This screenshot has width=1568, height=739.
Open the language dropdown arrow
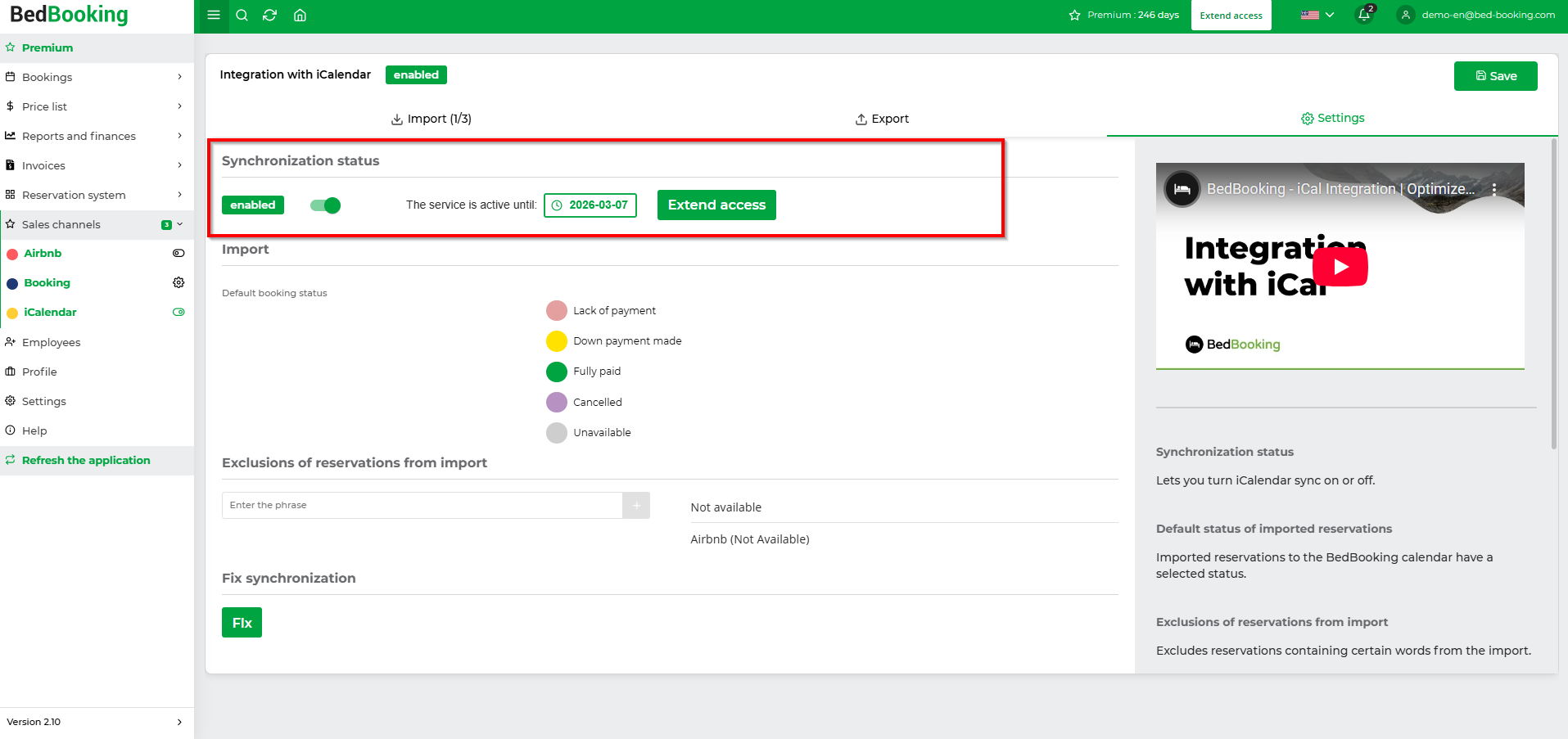tap(1330, 15)
